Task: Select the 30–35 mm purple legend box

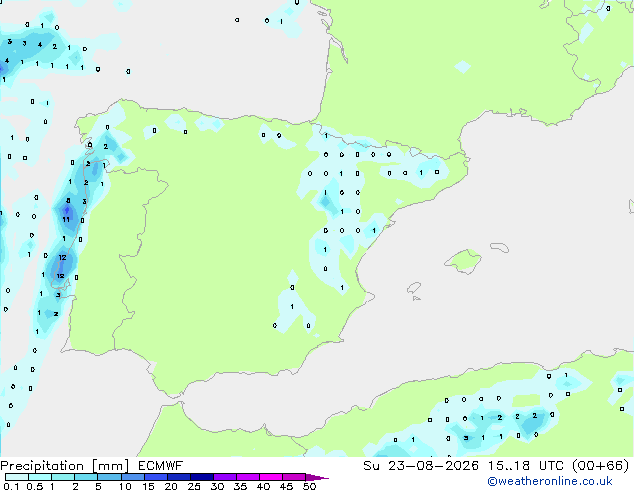Action: [x=224, y=477]
